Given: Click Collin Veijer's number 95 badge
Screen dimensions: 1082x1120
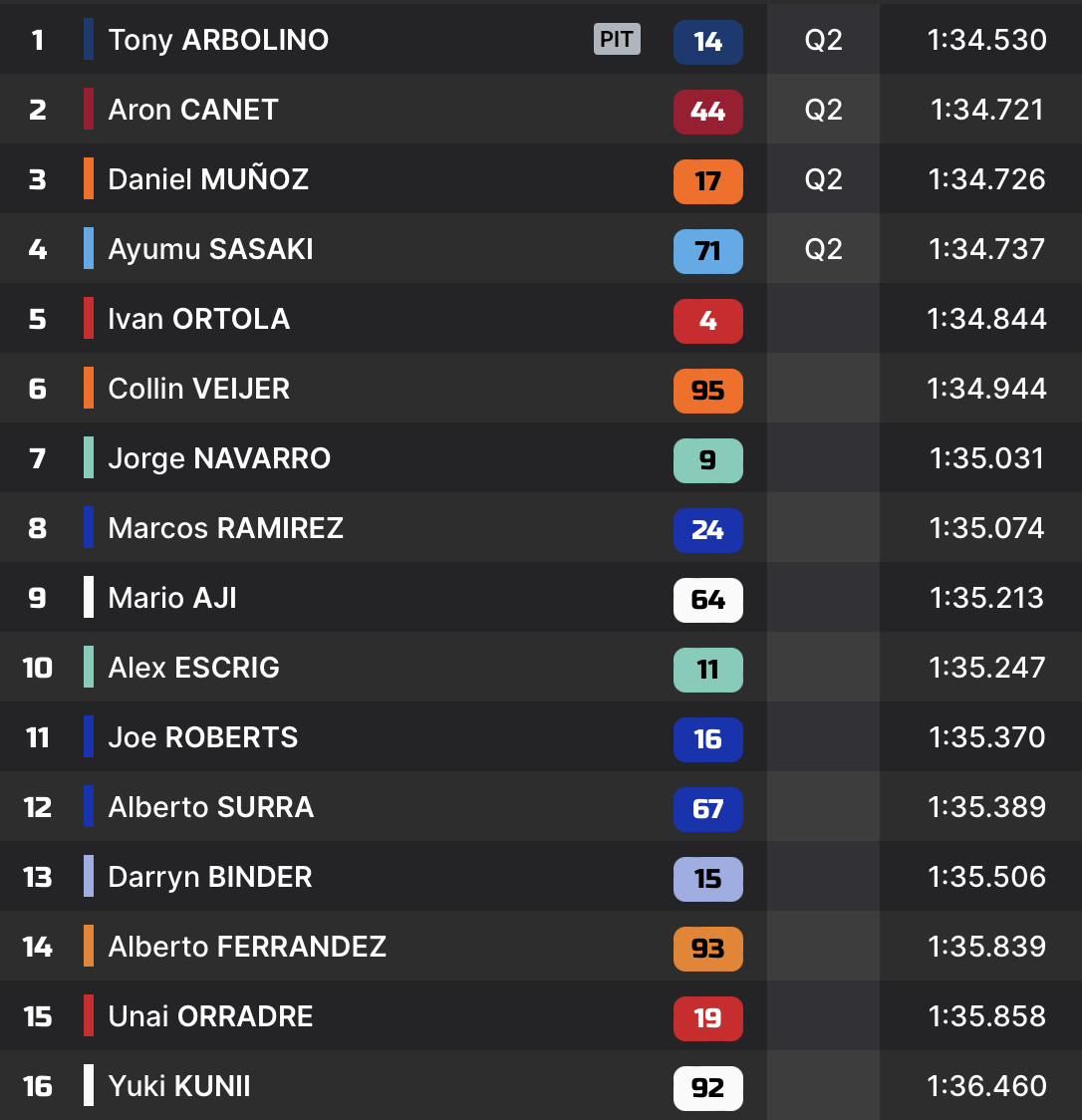Looking at the screenshot, I should (707, 391).
